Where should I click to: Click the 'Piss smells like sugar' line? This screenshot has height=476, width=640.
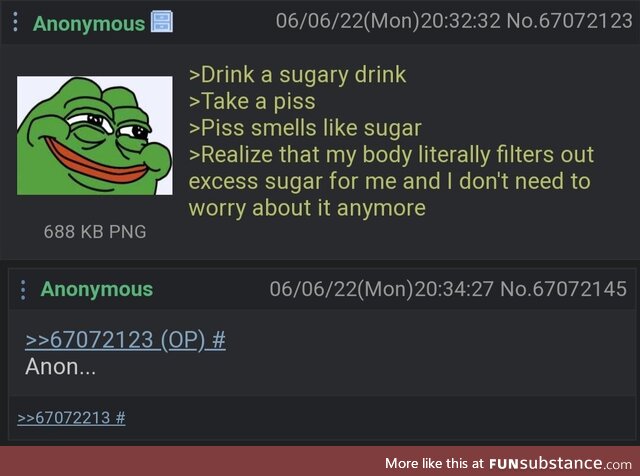coord(305,128)
